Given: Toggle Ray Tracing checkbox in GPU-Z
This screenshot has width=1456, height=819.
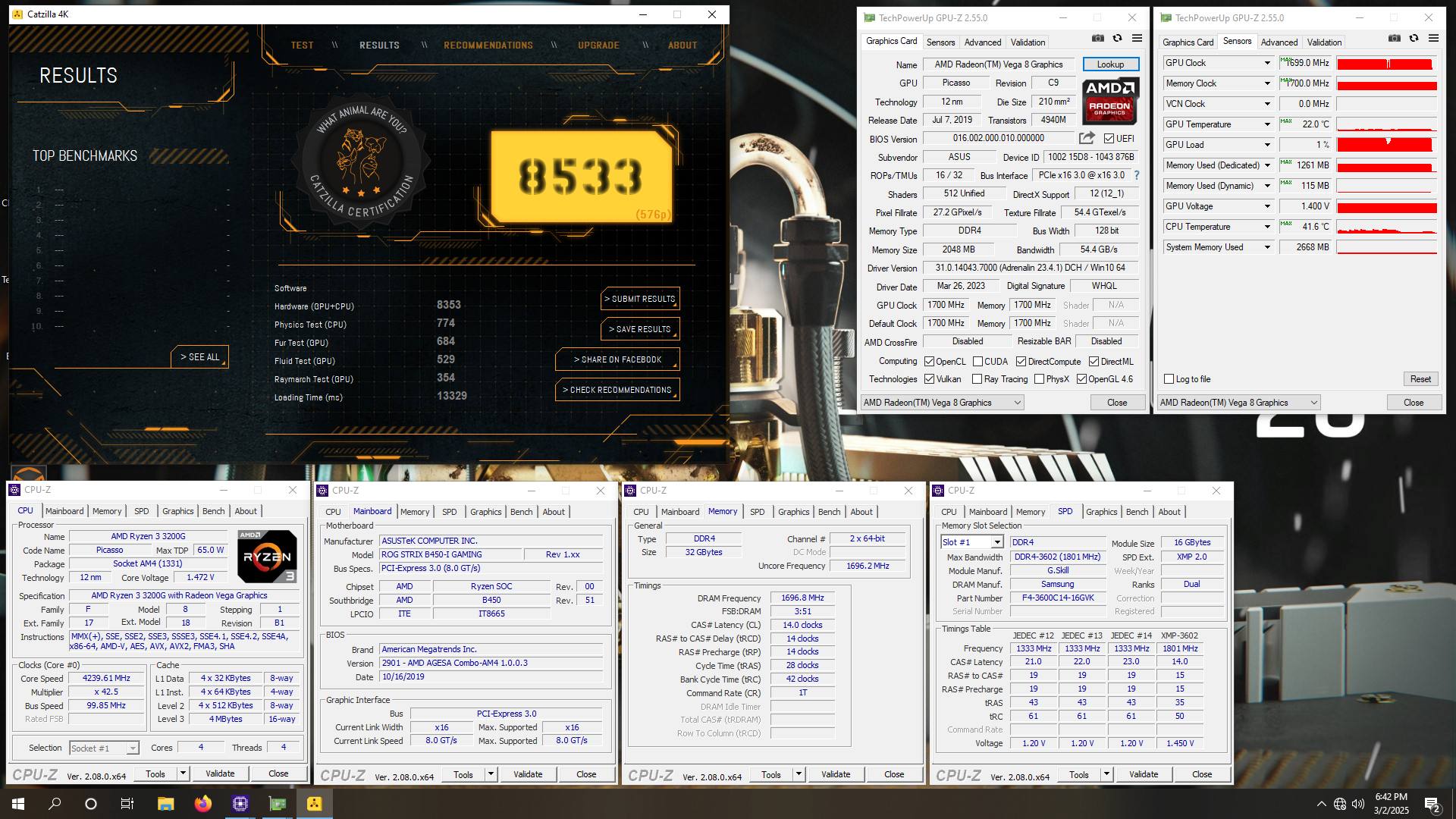Looking at the screenshot, I should [977, 379].
